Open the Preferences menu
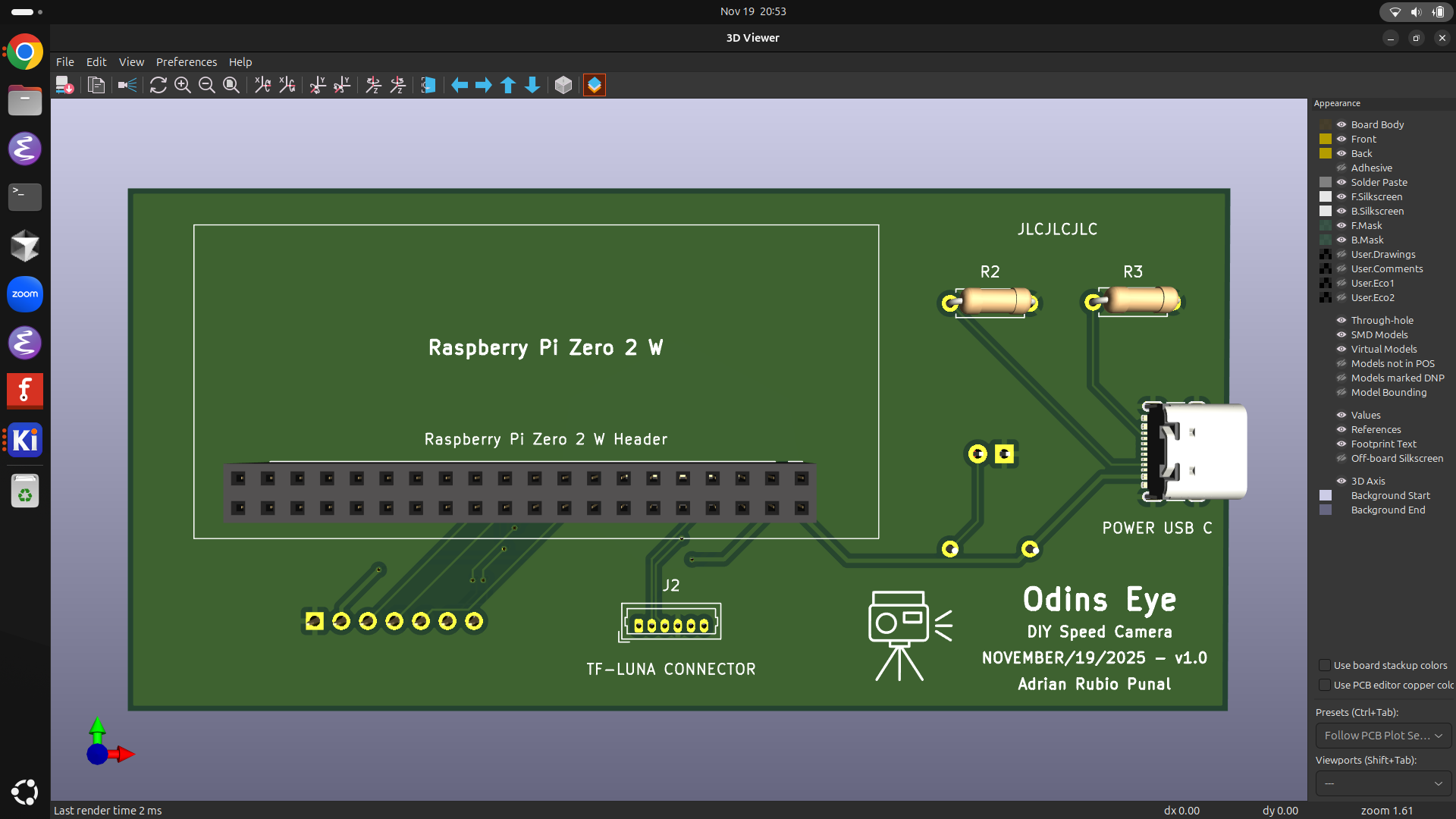 coord(186,61)
